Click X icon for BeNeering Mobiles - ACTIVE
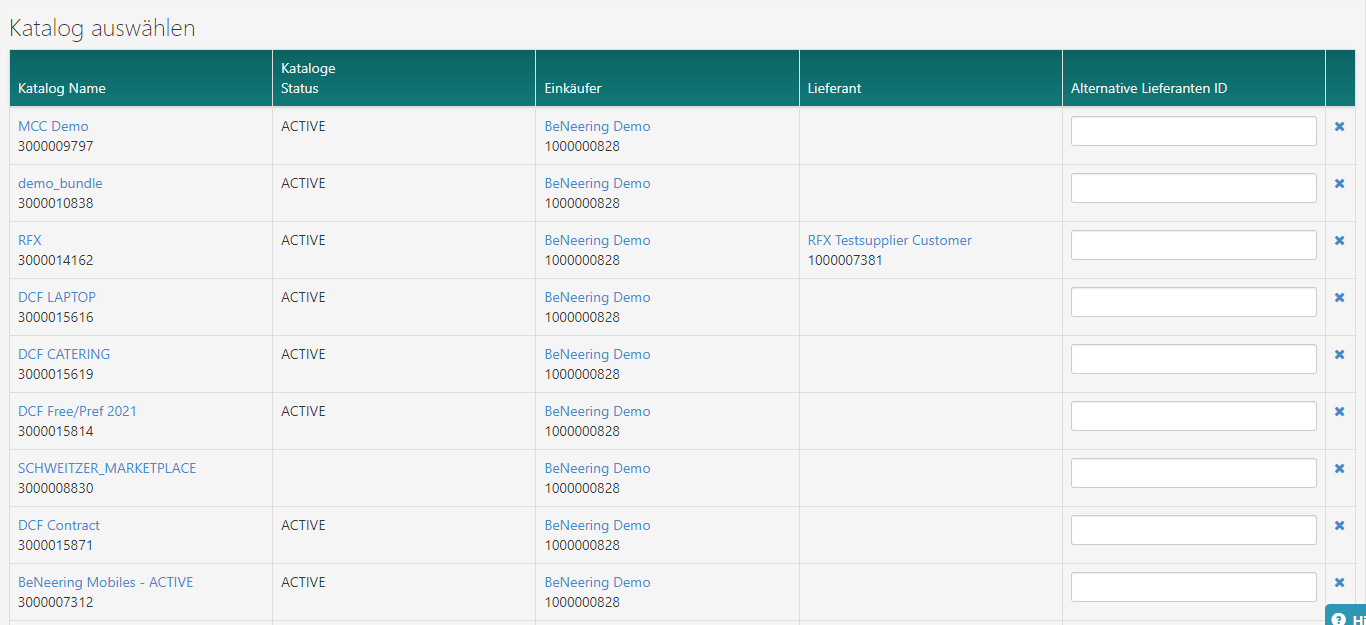Image resolution: width=1366 pixels, height=625 pixels. [x=1339, y=583]
